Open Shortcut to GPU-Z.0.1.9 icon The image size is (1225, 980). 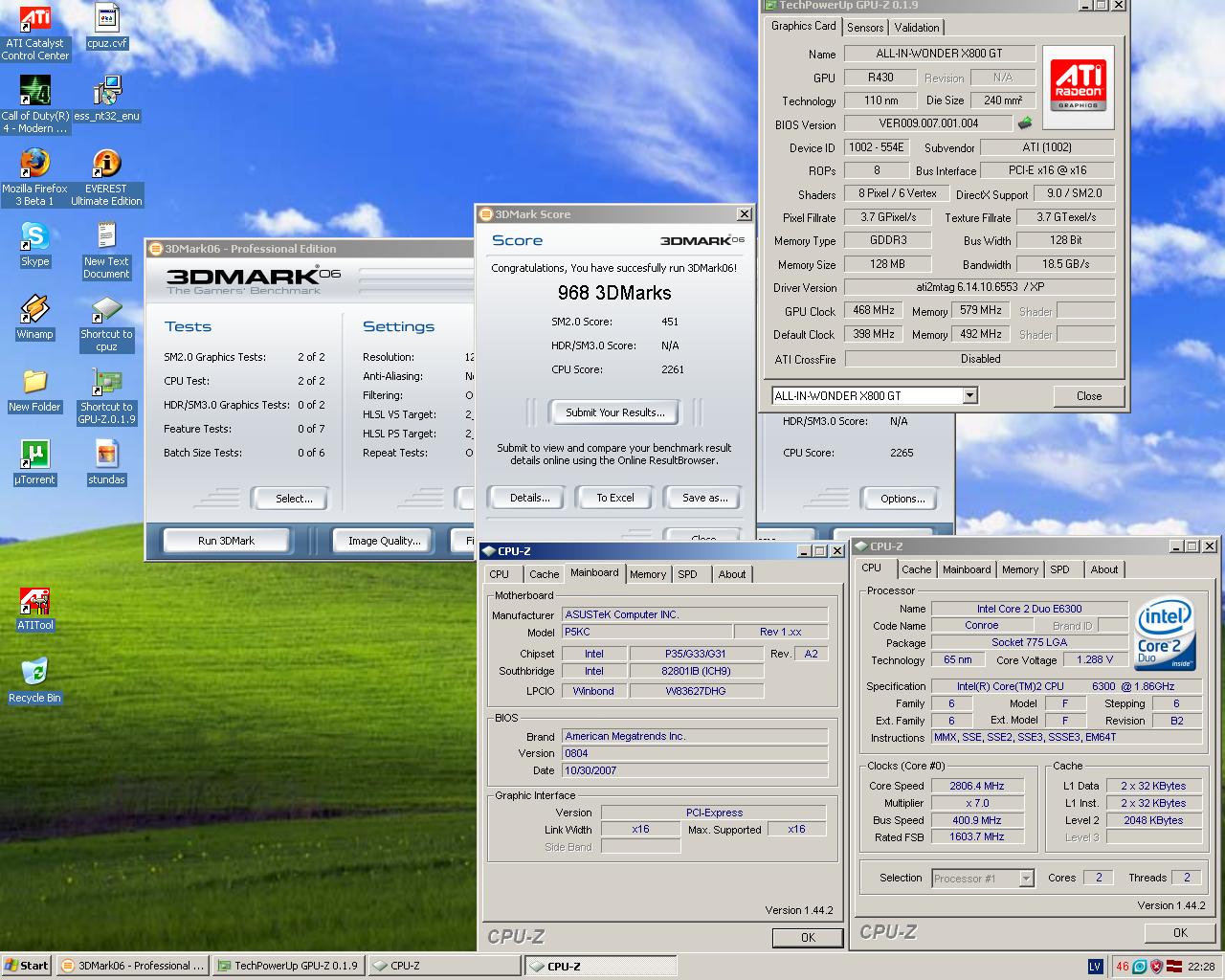[106, 396]
